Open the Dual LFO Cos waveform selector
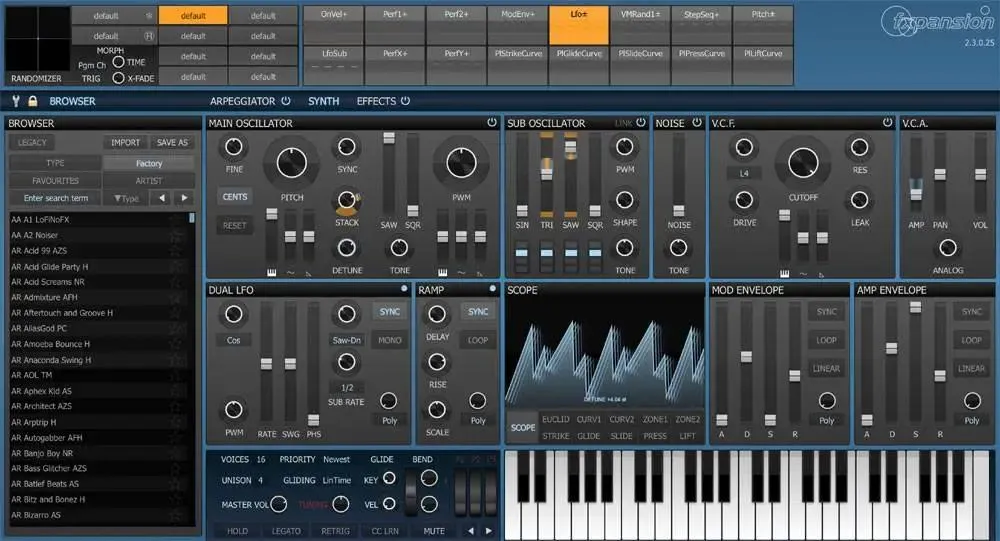 (233, 340)
